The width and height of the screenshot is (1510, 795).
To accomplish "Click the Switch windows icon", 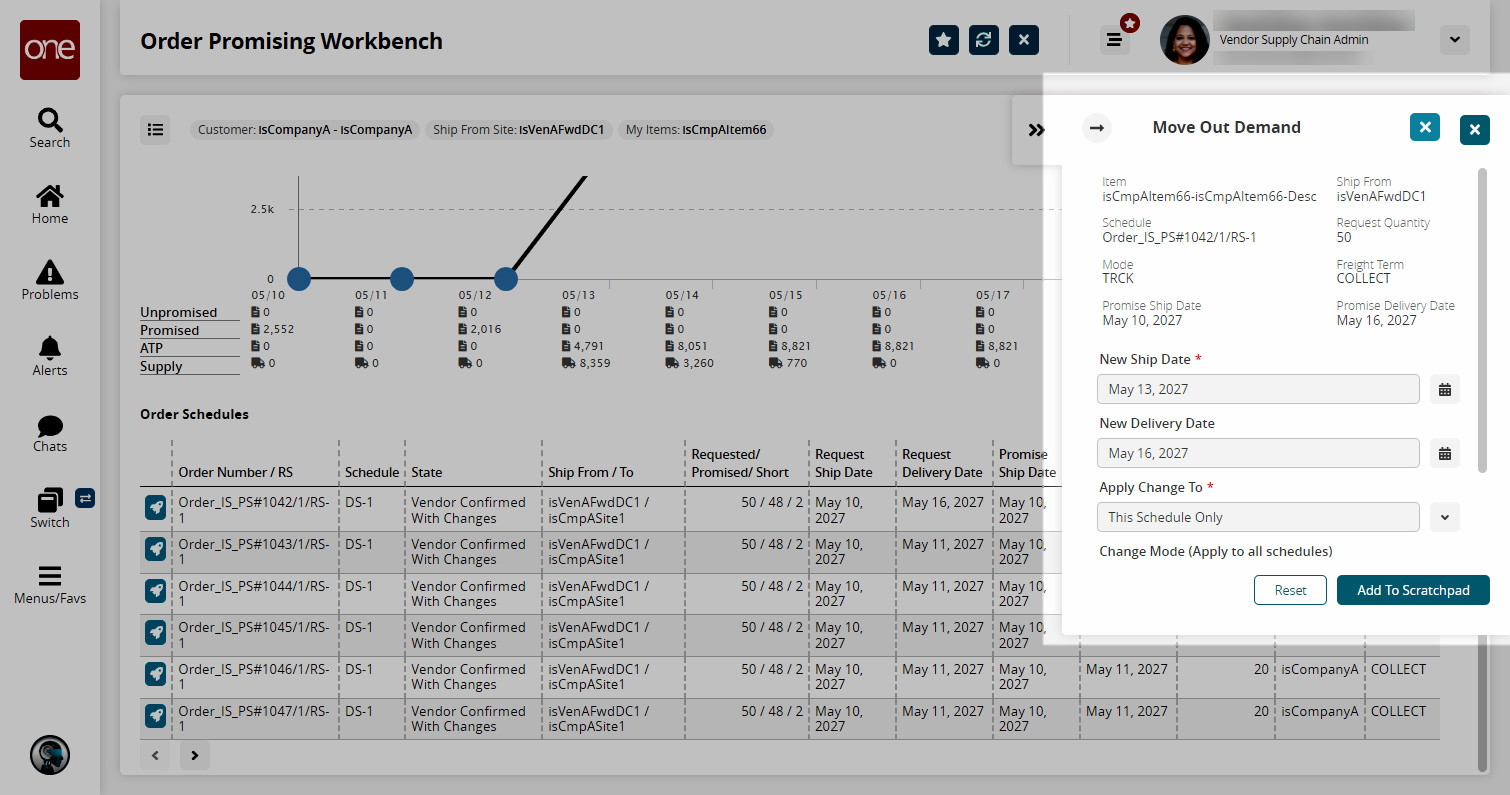I will click(x=50, y=500).
